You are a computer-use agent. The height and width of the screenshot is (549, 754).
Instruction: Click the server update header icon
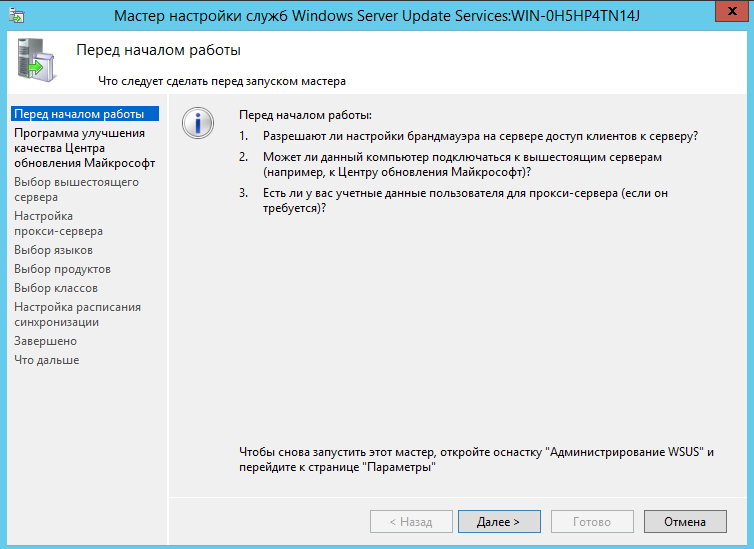pyautogui.click(x=36, y=60)
